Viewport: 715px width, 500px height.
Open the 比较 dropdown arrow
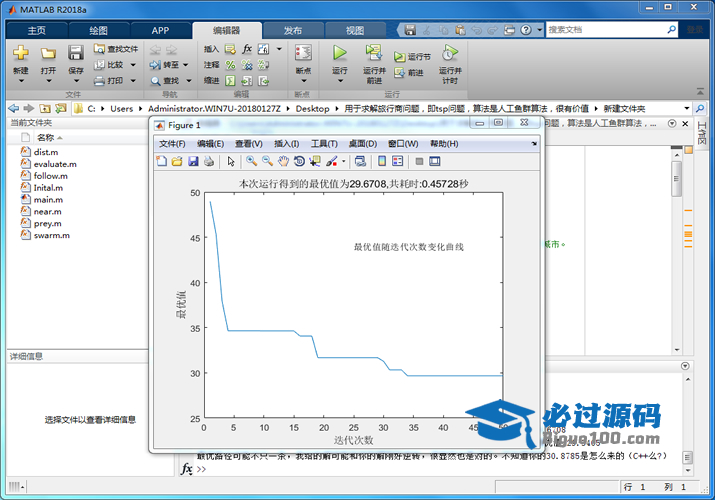(x=133, y=65)
